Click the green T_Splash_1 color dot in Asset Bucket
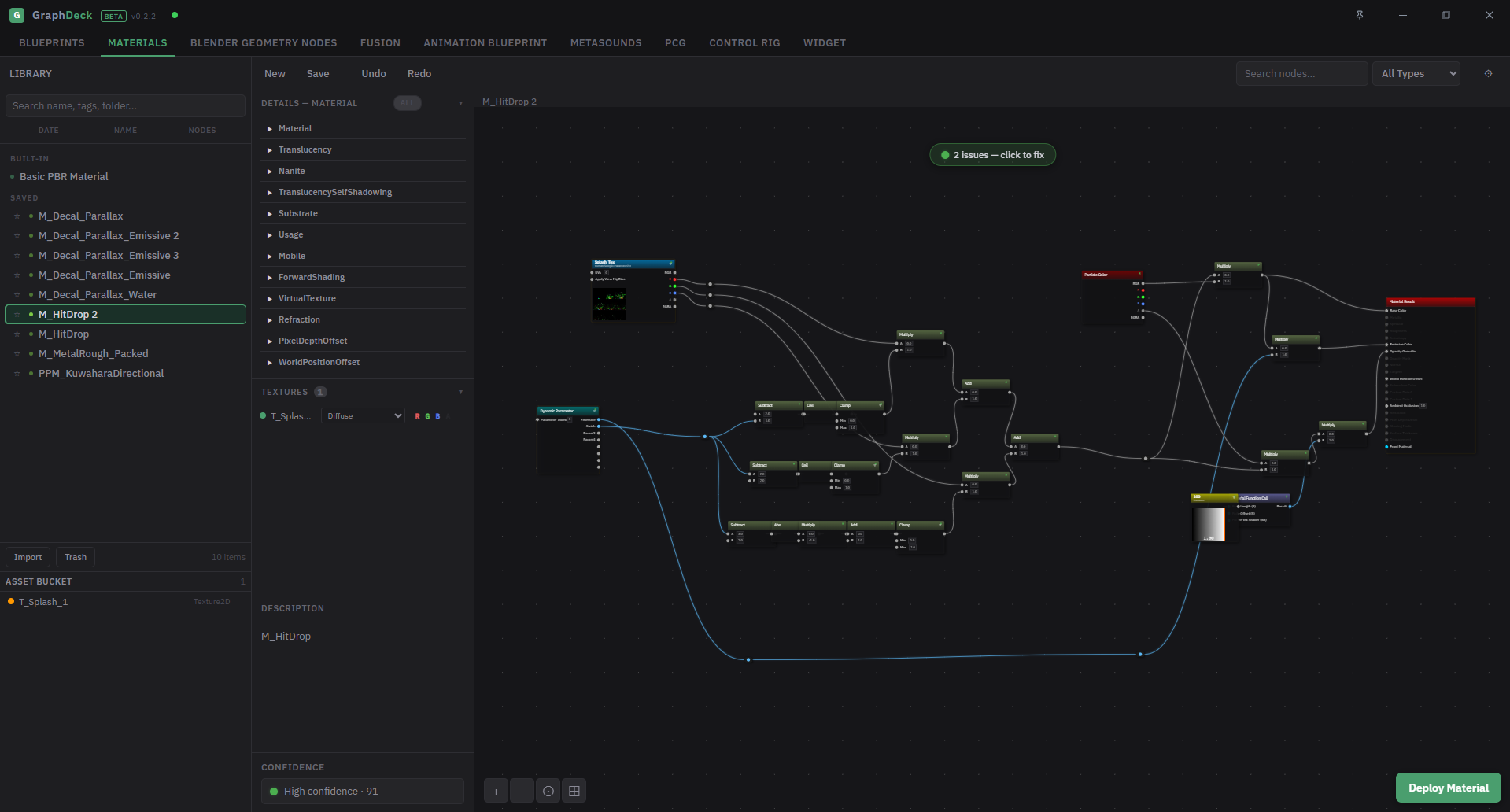The image size is (1510, 812). point(10,601)
